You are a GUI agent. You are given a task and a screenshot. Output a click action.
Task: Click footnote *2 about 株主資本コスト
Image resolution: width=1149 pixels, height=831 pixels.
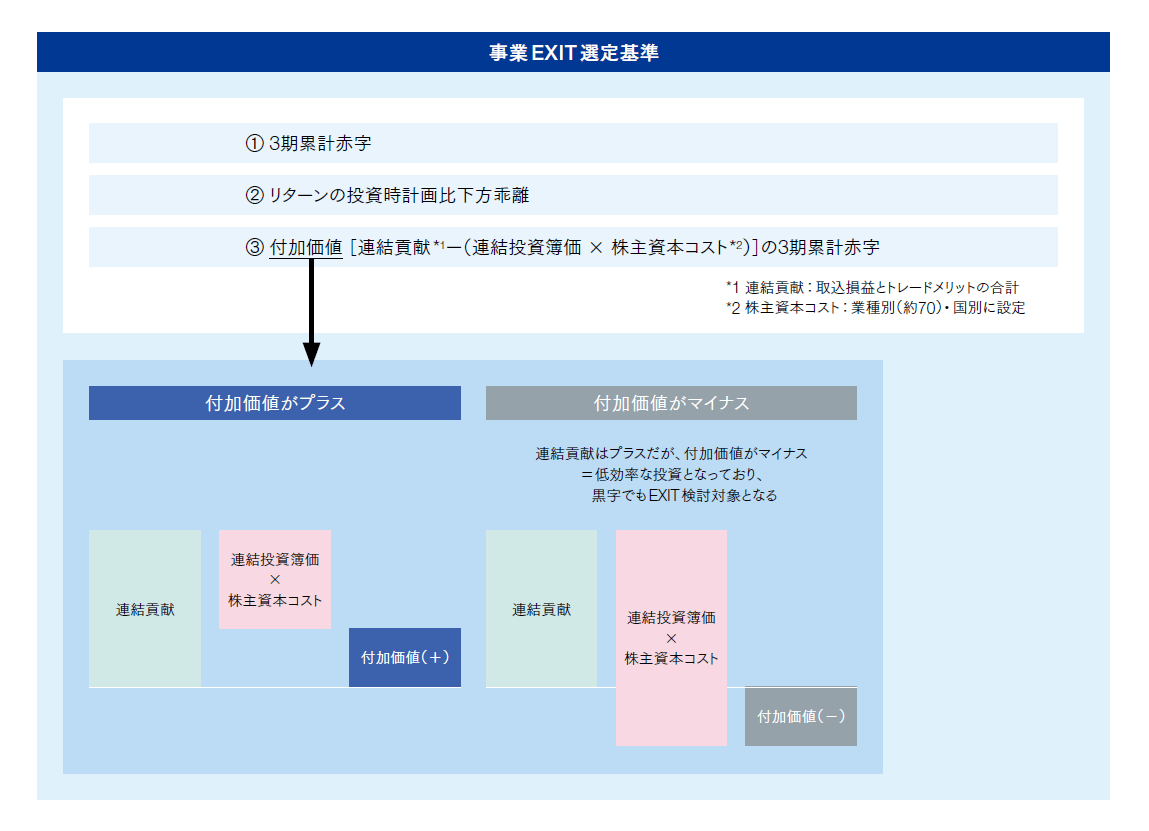click(875, 308)
